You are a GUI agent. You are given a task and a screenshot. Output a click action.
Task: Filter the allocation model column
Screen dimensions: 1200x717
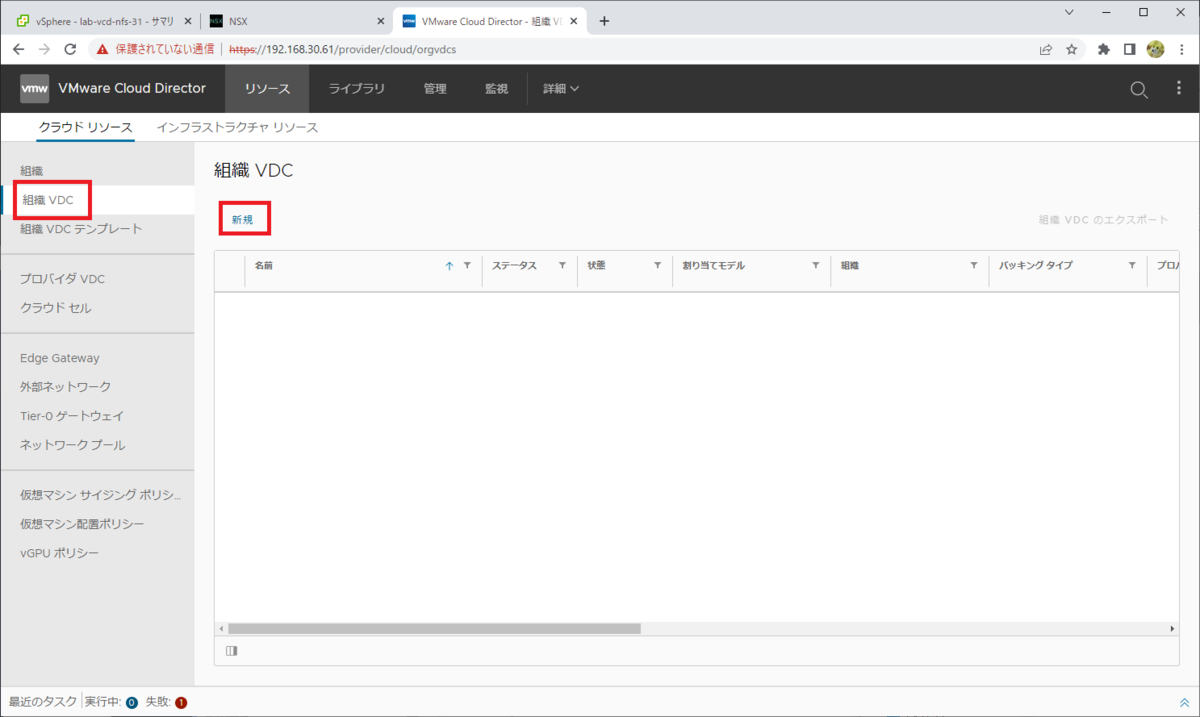coord(816,266)
